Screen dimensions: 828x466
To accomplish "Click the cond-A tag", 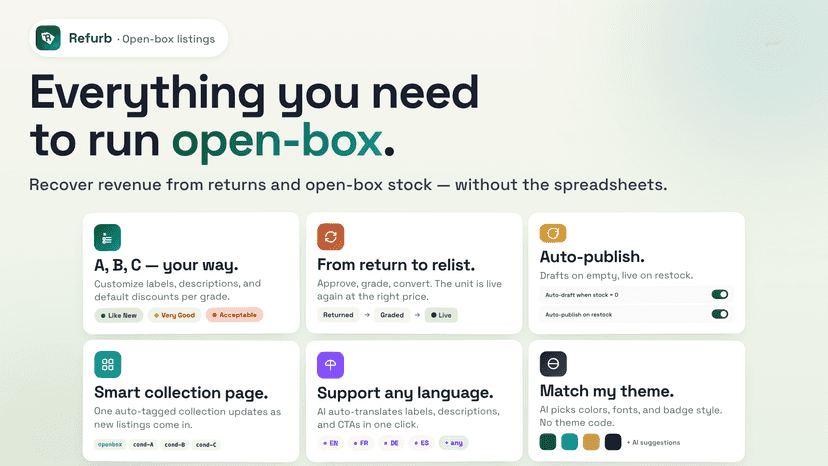I will coord(143,444).
